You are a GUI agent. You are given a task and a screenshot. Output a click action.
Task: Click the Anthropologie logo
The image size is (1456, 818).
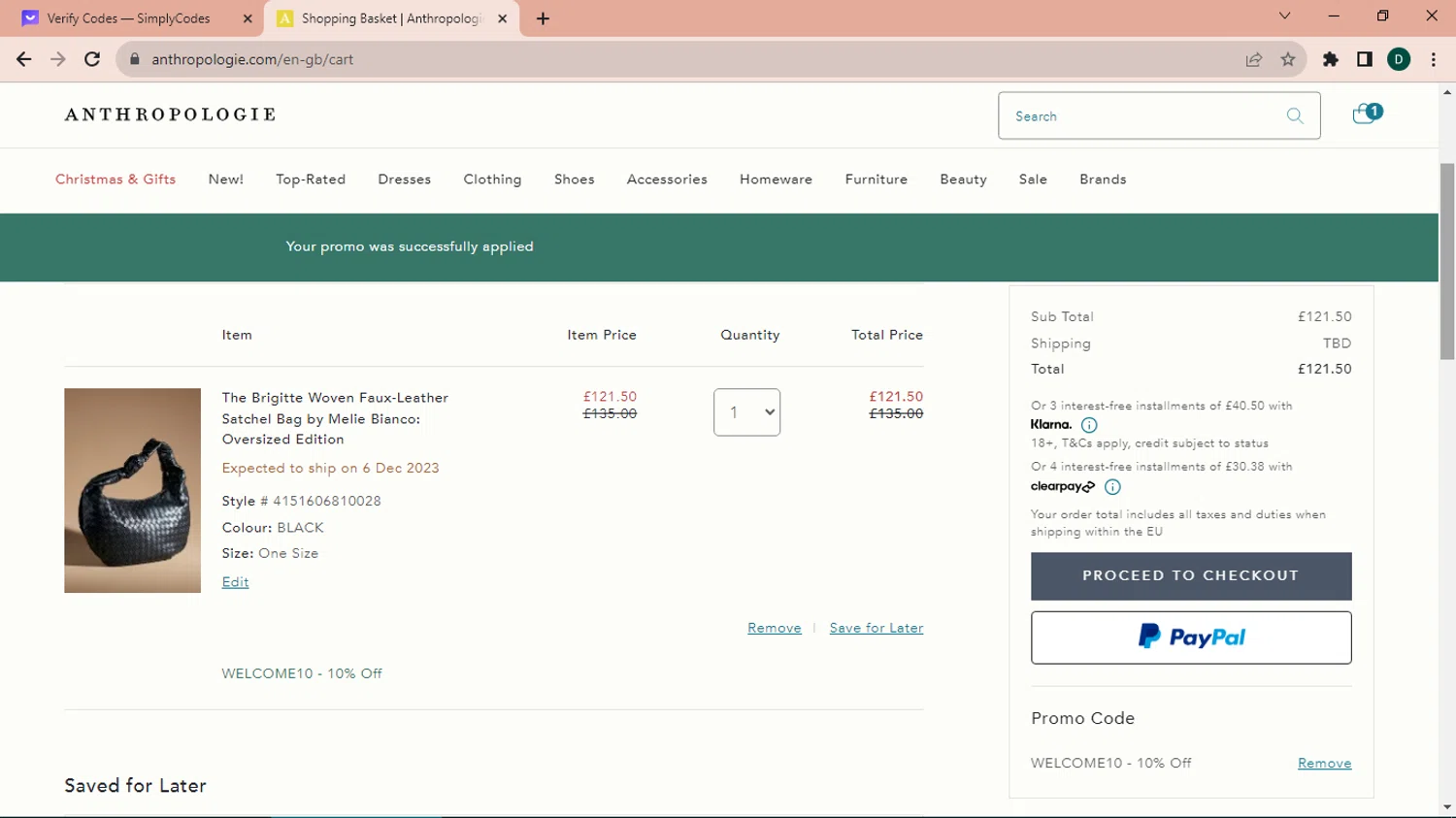[171, 115]
